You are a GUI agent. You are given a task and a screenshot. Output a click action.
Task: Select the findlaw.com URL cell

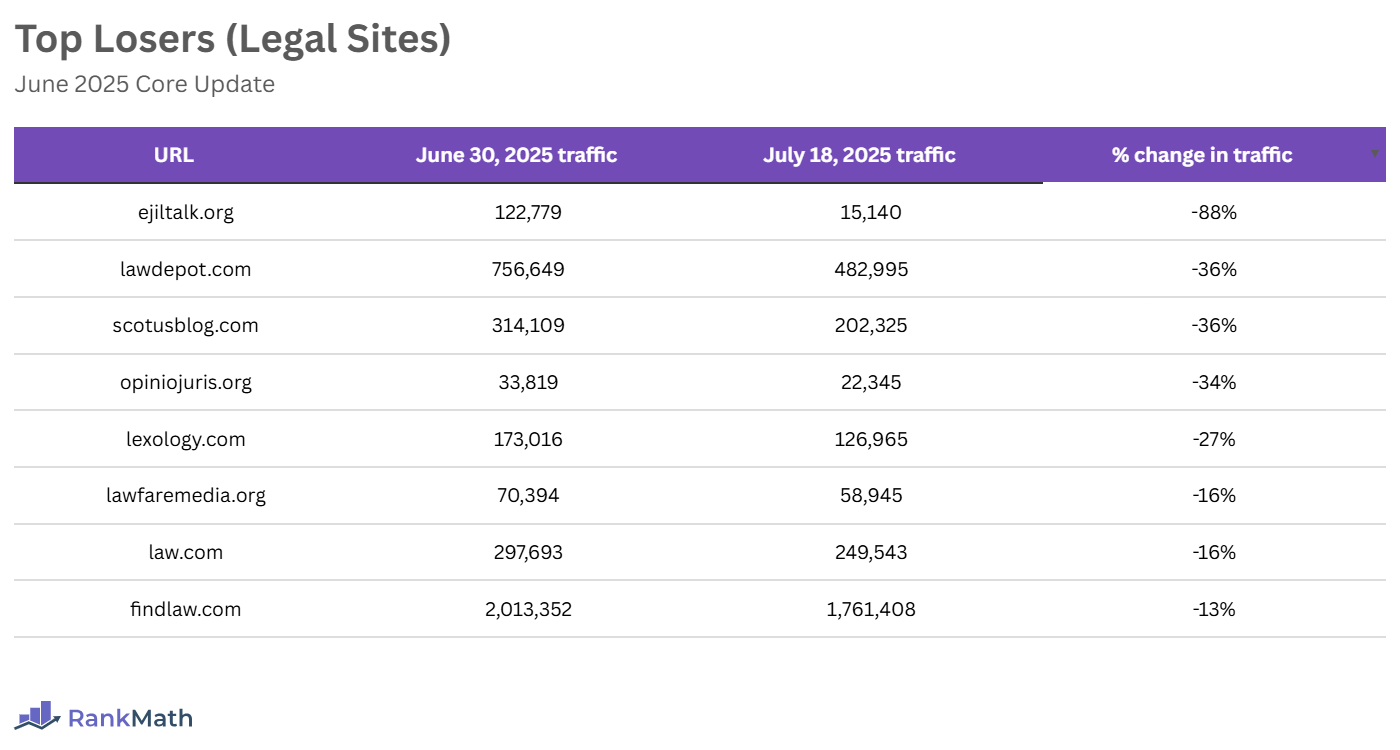click(186, 608)
